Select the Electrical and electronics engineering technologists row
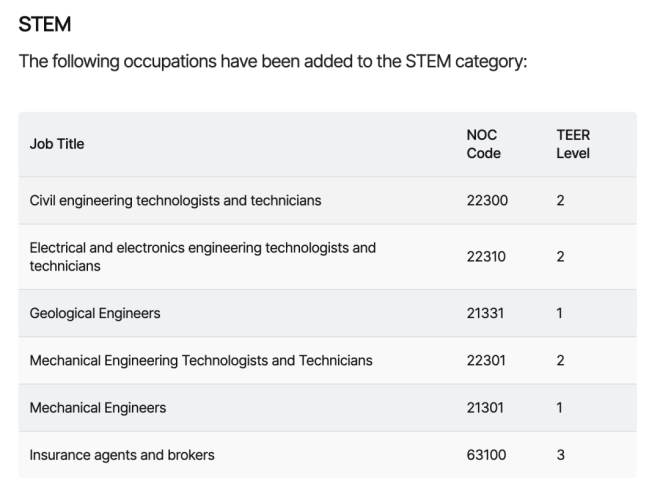 (x=327, y=257)
